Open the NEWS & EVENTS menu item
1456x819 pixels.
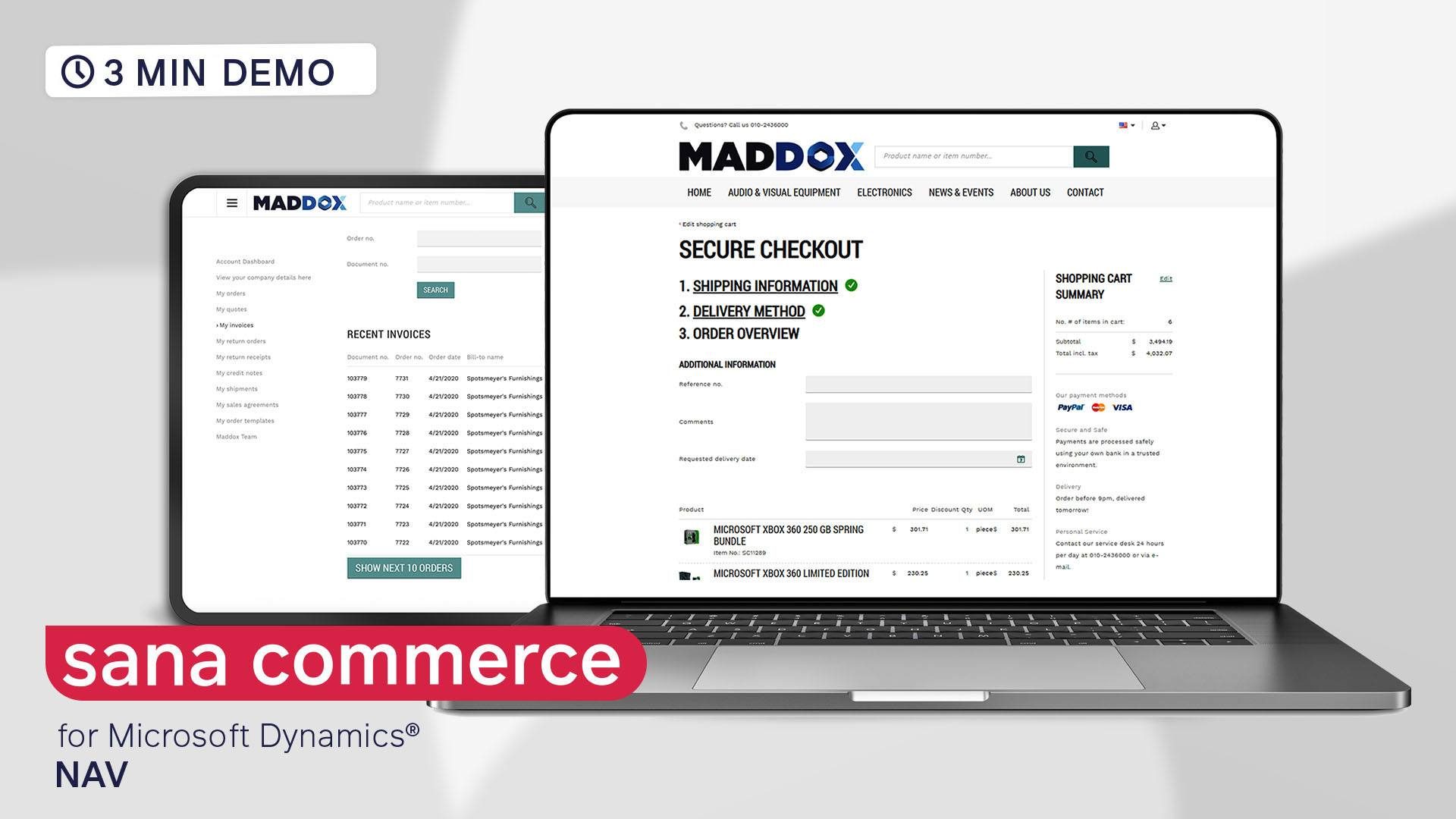[961, 192]
